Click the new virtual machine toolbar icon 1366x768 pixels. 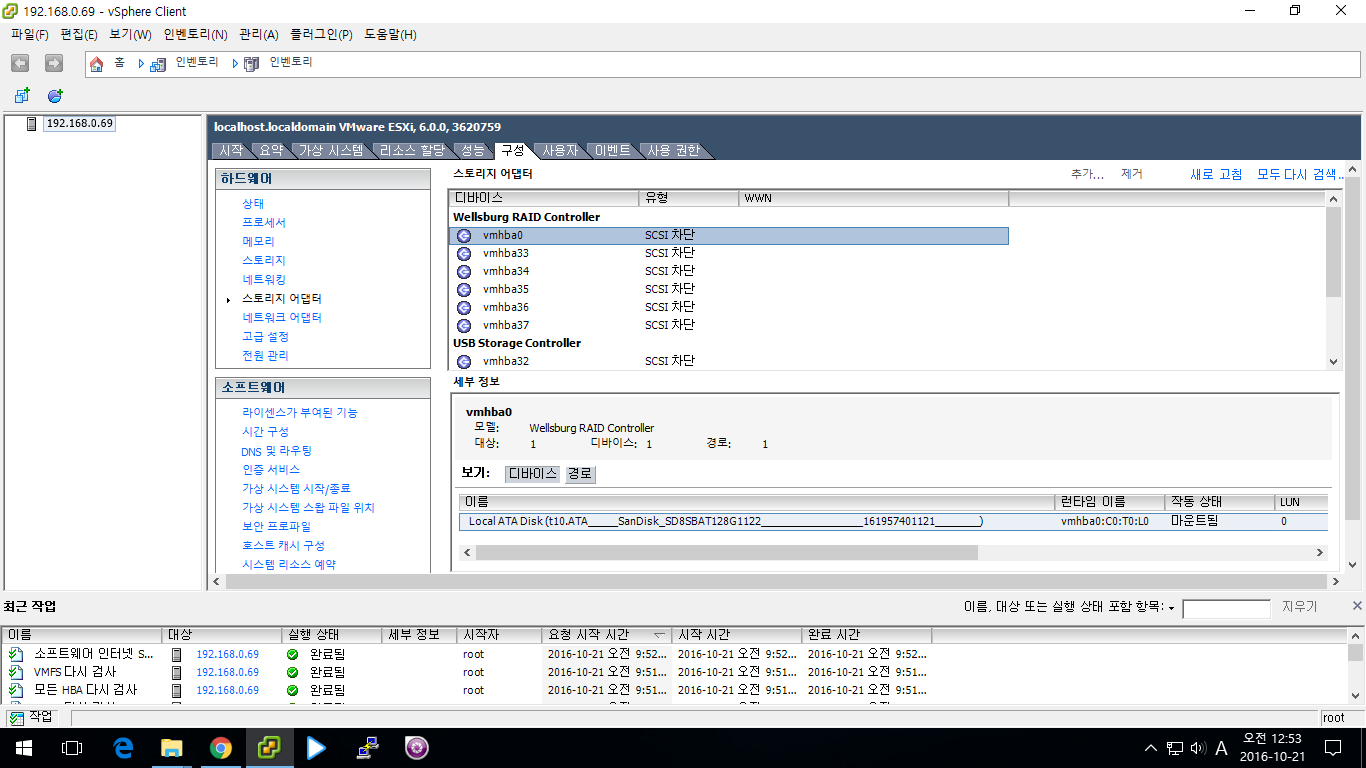22,95
